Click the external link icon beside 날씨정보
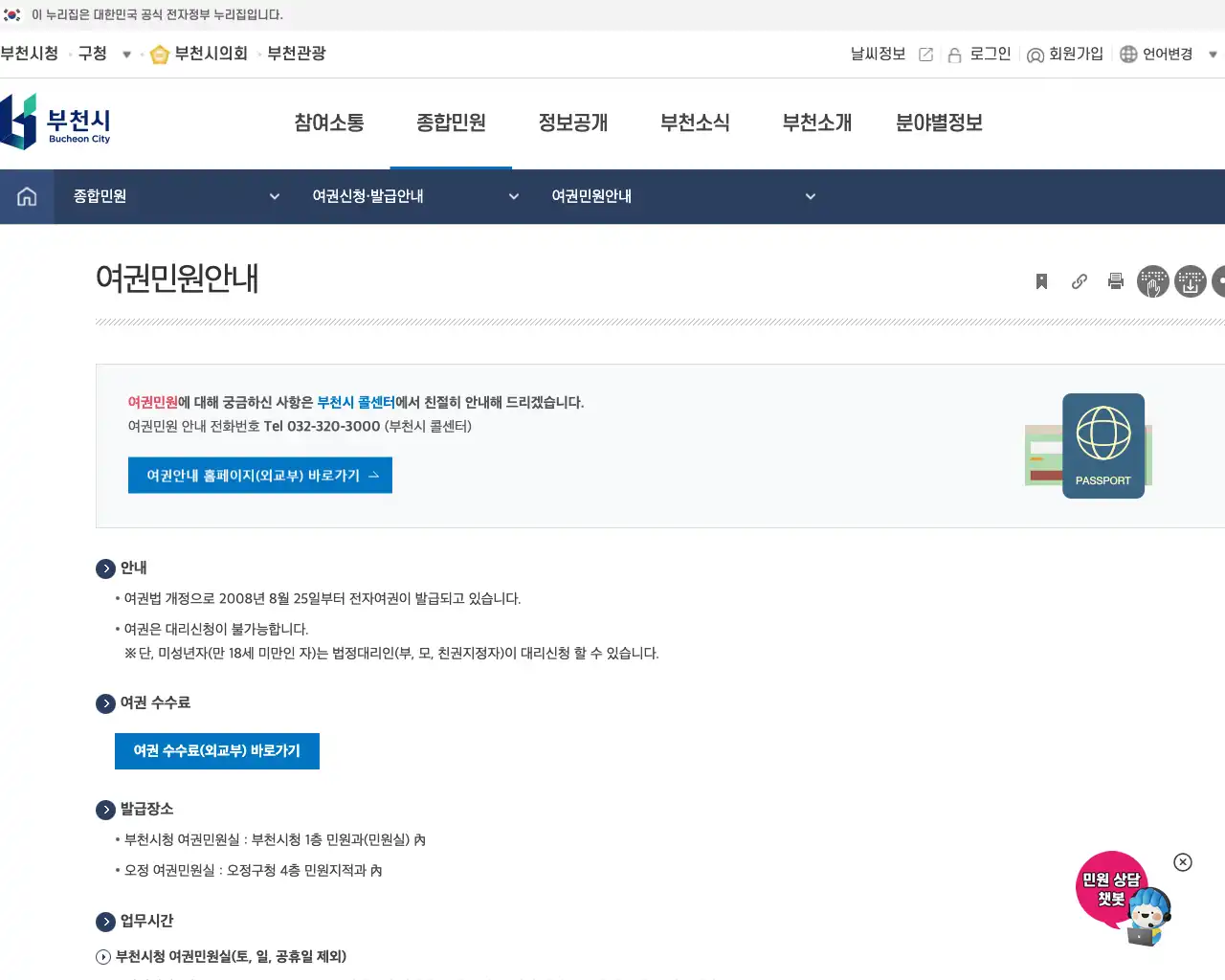1225x980 pixels. click(925, 55)
